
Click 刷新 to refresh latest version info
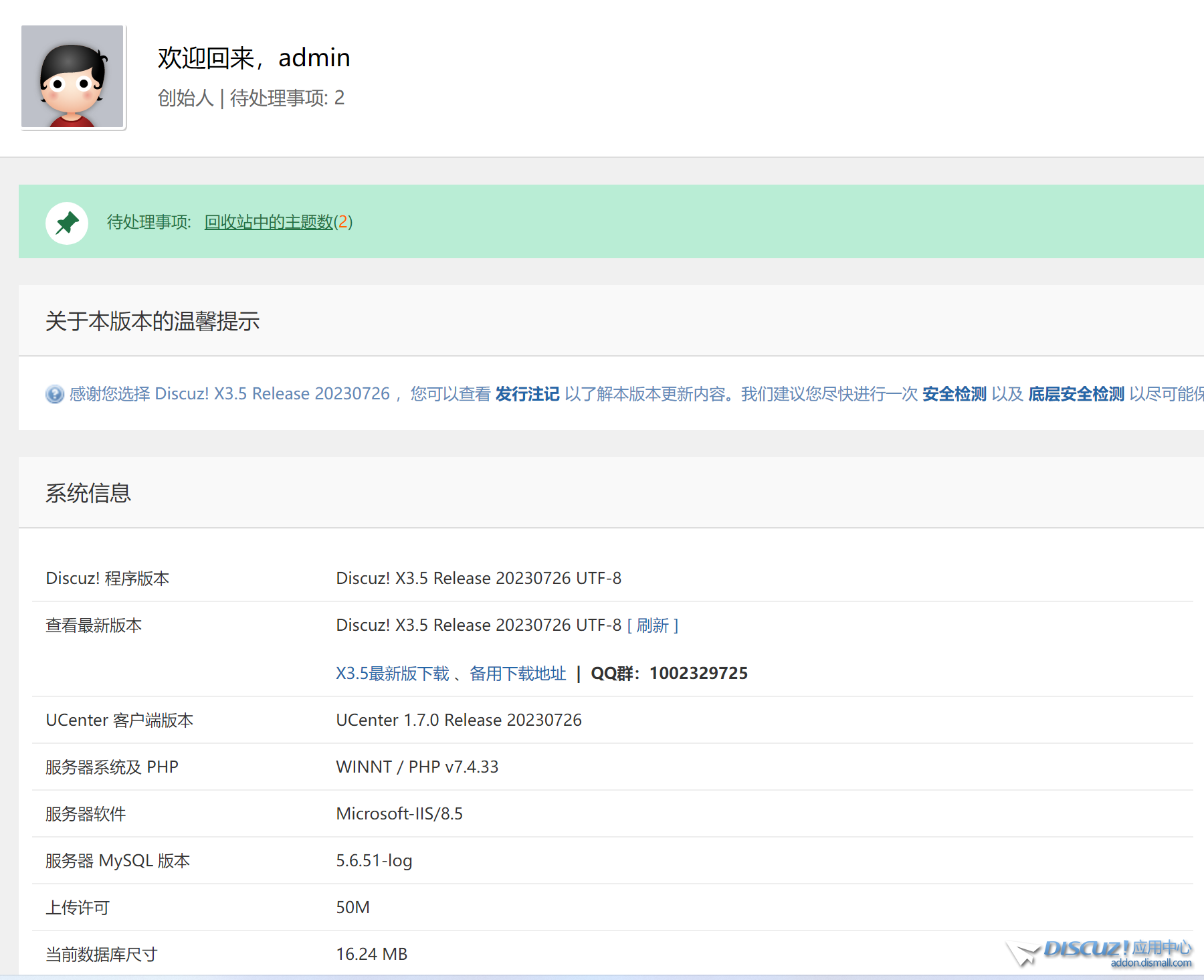653,625
